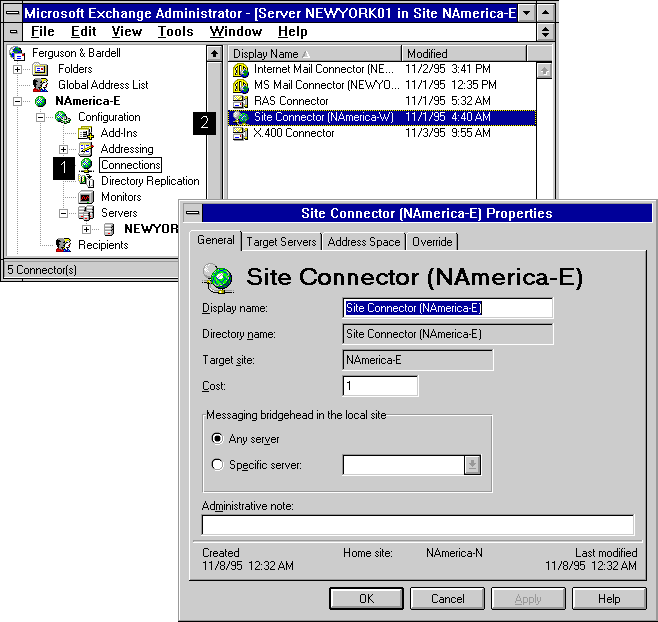Click the Add-Ins icon
The height and width of the screenshot is (622, 658).
pyautogui.click(x=86, y=133)
